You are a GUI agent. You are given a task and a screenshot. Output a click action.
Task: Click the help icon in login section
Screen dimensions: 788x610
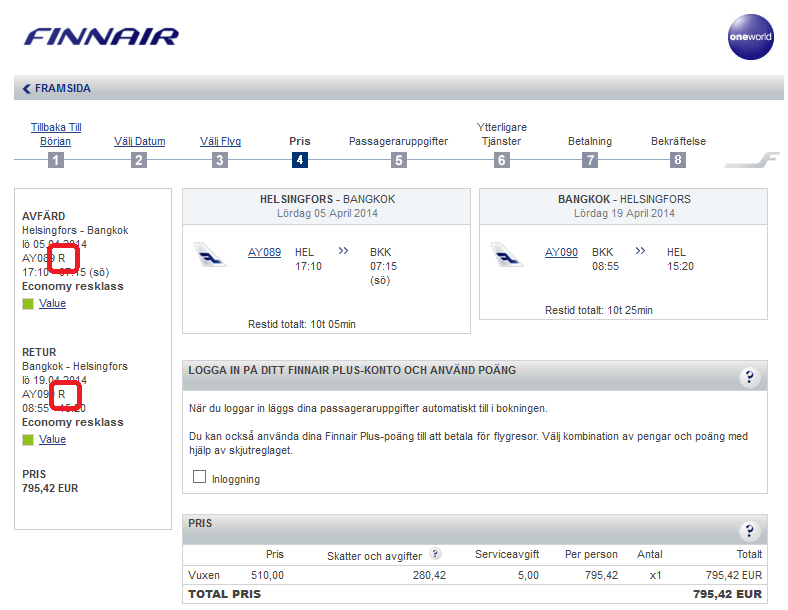749,377
